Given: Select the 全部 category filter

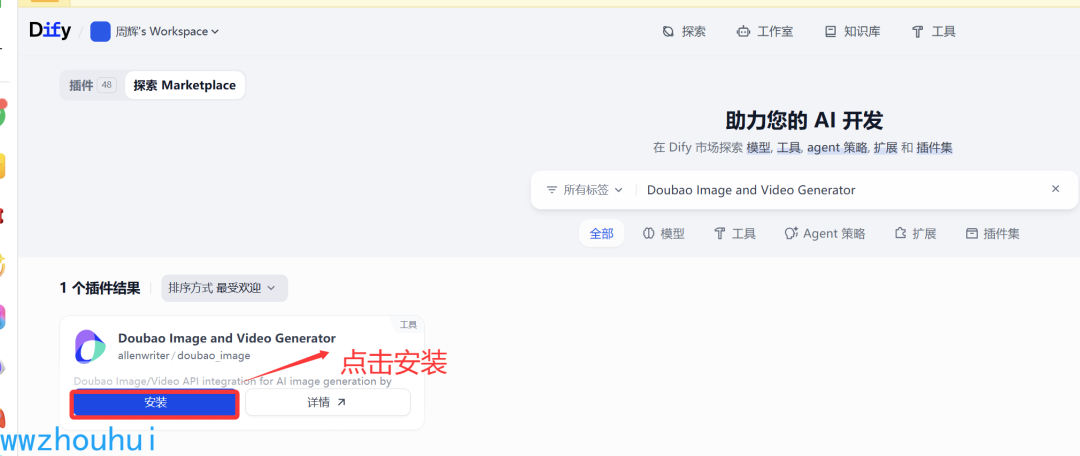Looking at the screenshot, I should 601,234.
